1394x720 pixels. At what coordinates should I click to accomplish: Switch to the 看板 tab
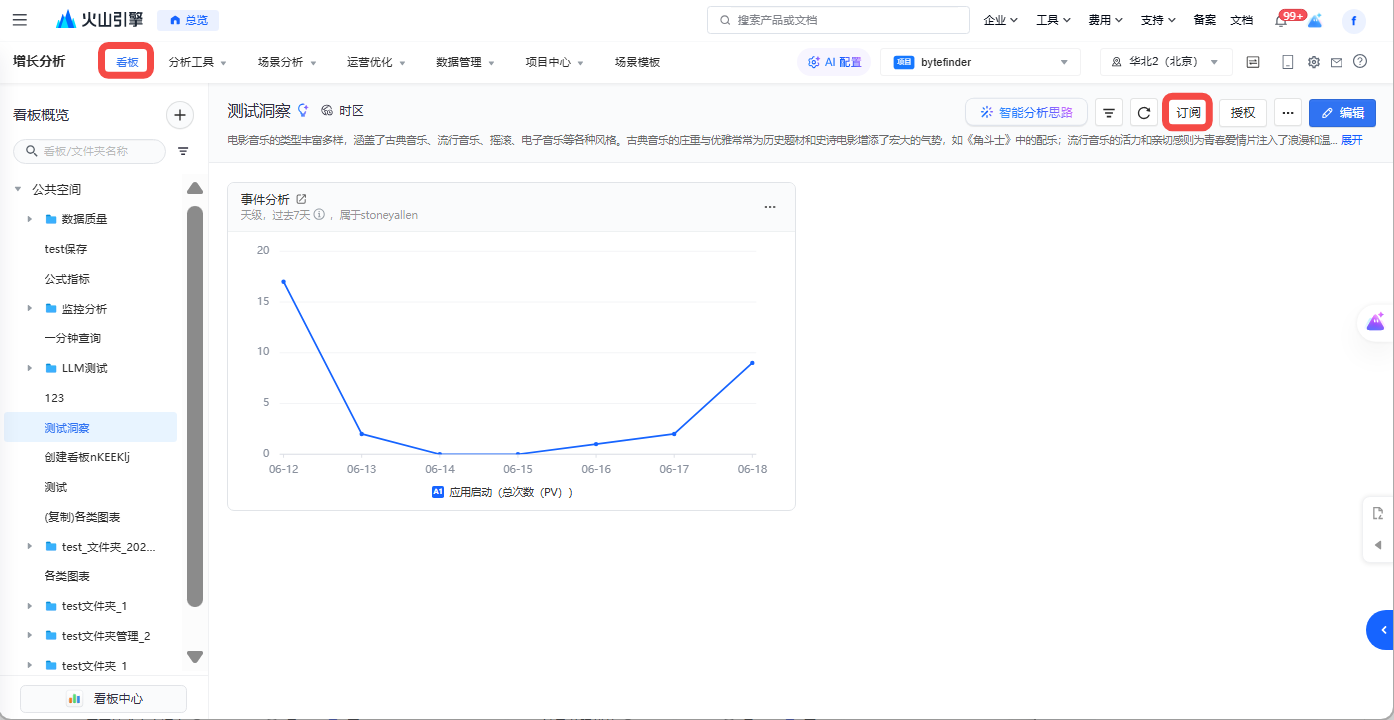click(127, 62)
